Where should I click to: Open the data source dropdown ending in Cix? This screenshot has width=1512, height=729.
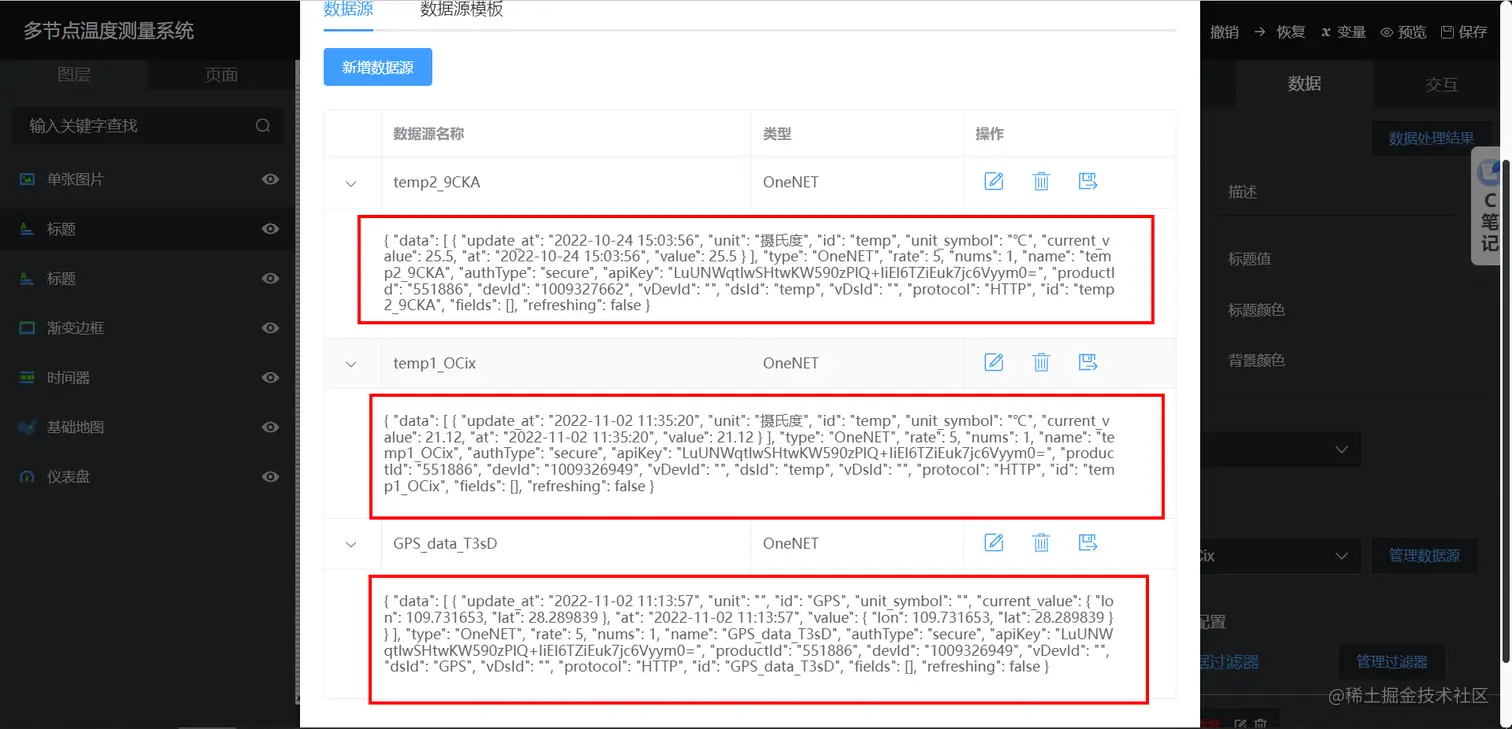click(1282, 555)
